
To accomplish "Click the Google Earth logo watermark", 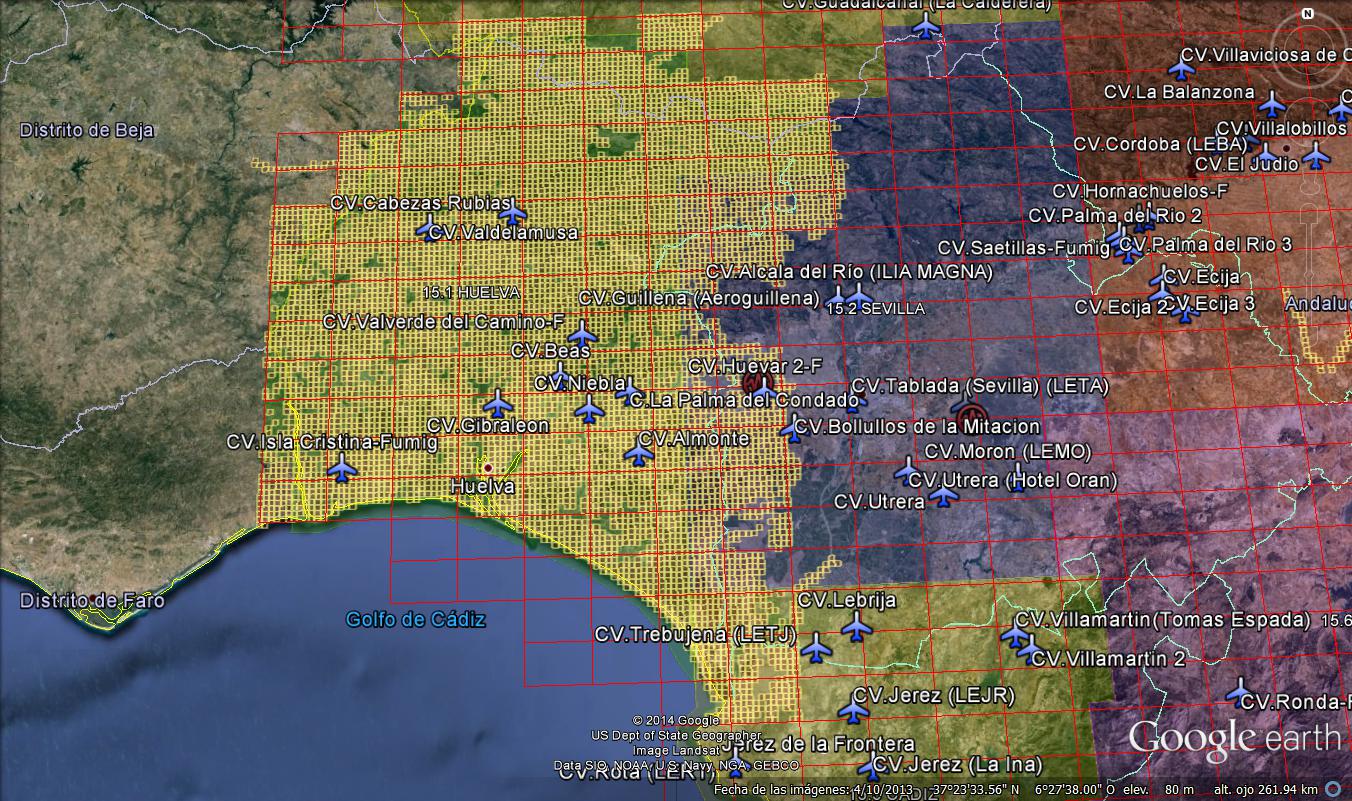I will click(x=1234, y=738).
